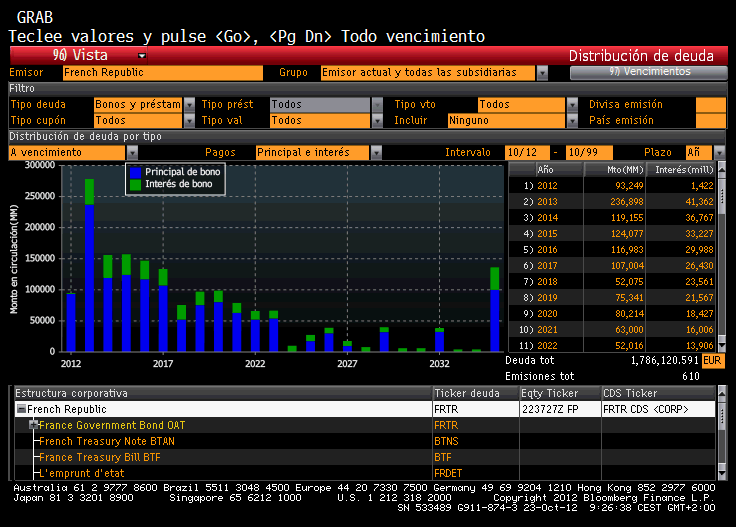This screenshot has height=527, width=736.
Task: Open the Grupo dropdown arrow
Action: [x=542, y=73]
